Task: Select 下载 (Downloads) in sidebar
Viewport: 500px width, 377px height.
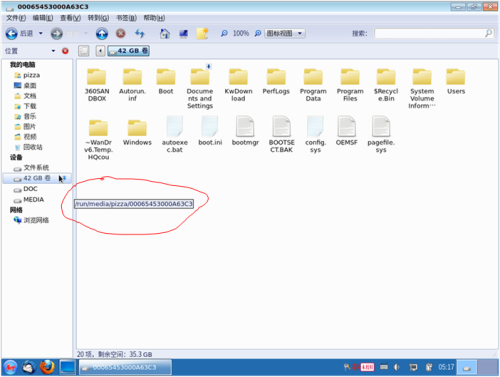Action: click(x=25, y=106)
